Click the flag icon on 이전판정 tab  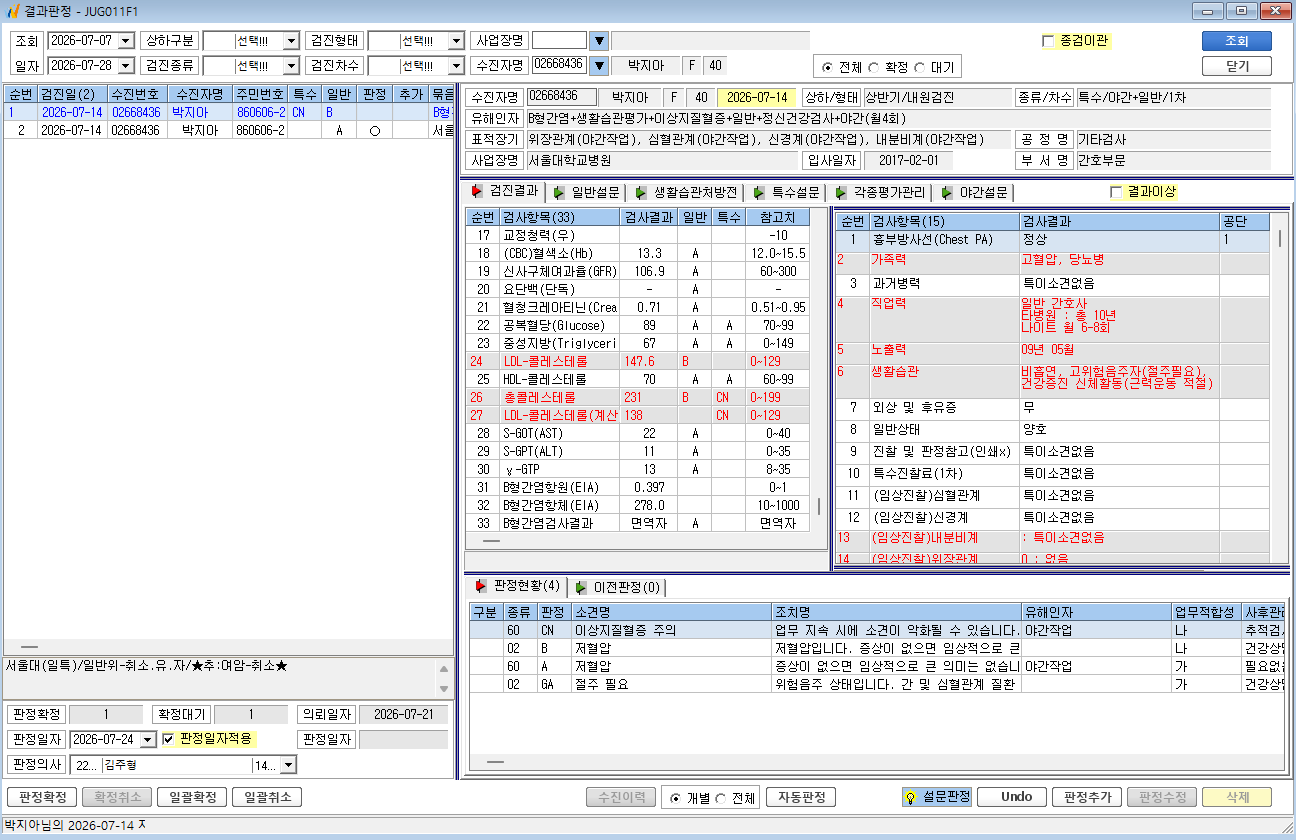[580, 587]
